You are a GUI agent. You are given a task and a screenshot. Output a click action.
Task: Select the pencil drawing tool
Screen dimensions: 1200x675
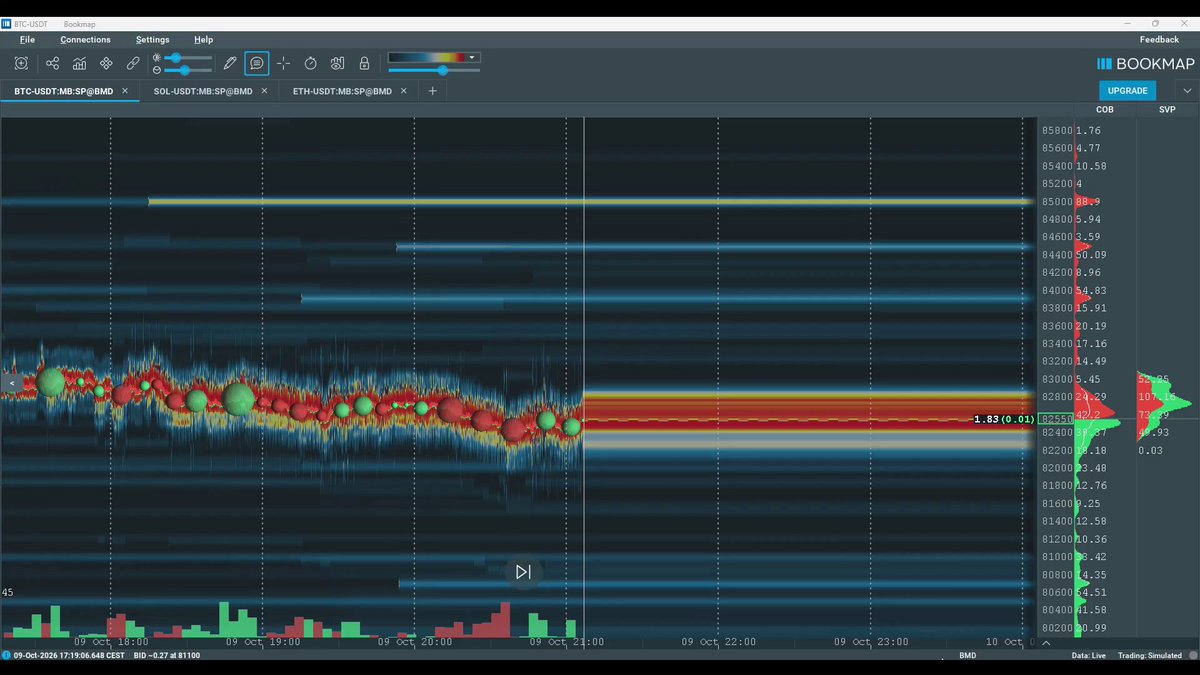coord(230,63)
